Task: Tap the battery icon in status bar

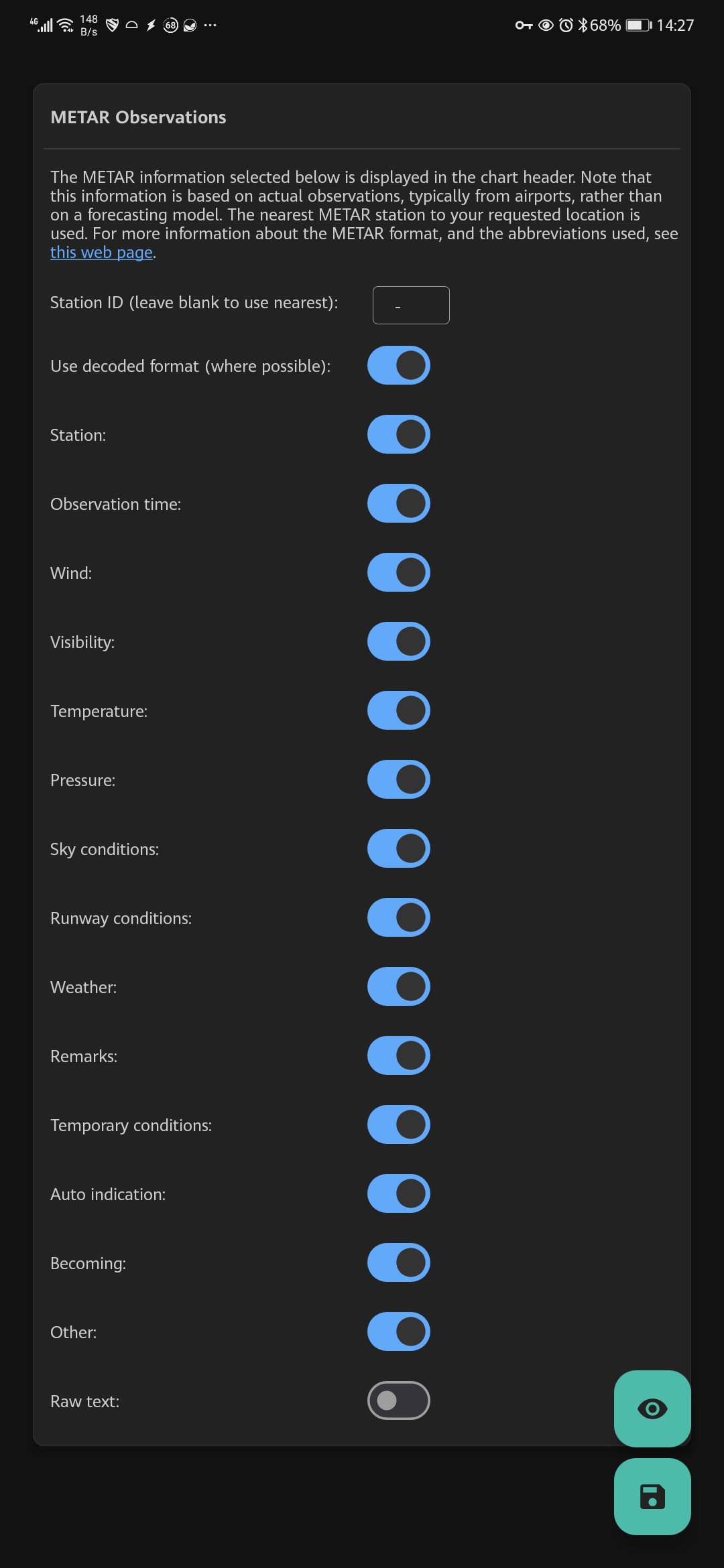Action: (638, 25)
